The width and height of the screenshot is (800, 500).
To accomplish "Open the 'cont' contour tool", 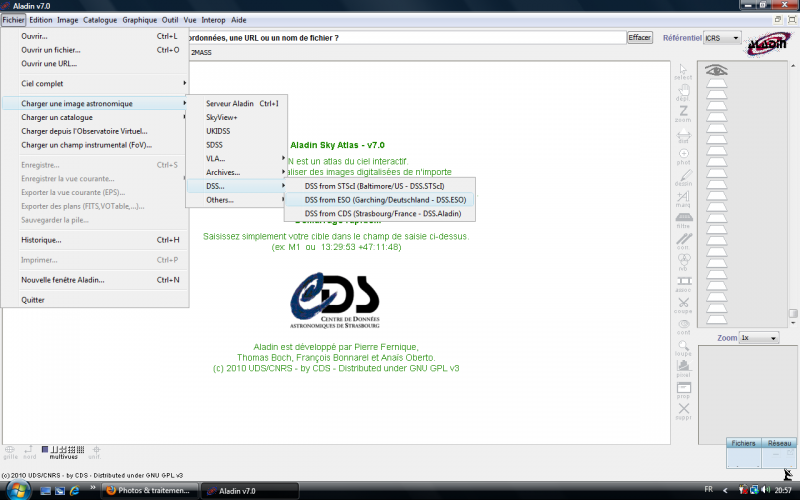I will point(683,327).
